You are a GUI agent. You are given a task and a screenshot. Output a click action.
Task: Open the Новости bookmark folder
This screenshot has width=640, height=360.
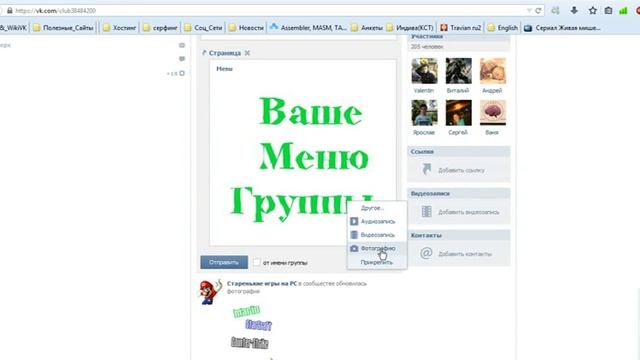coord(247,28)
